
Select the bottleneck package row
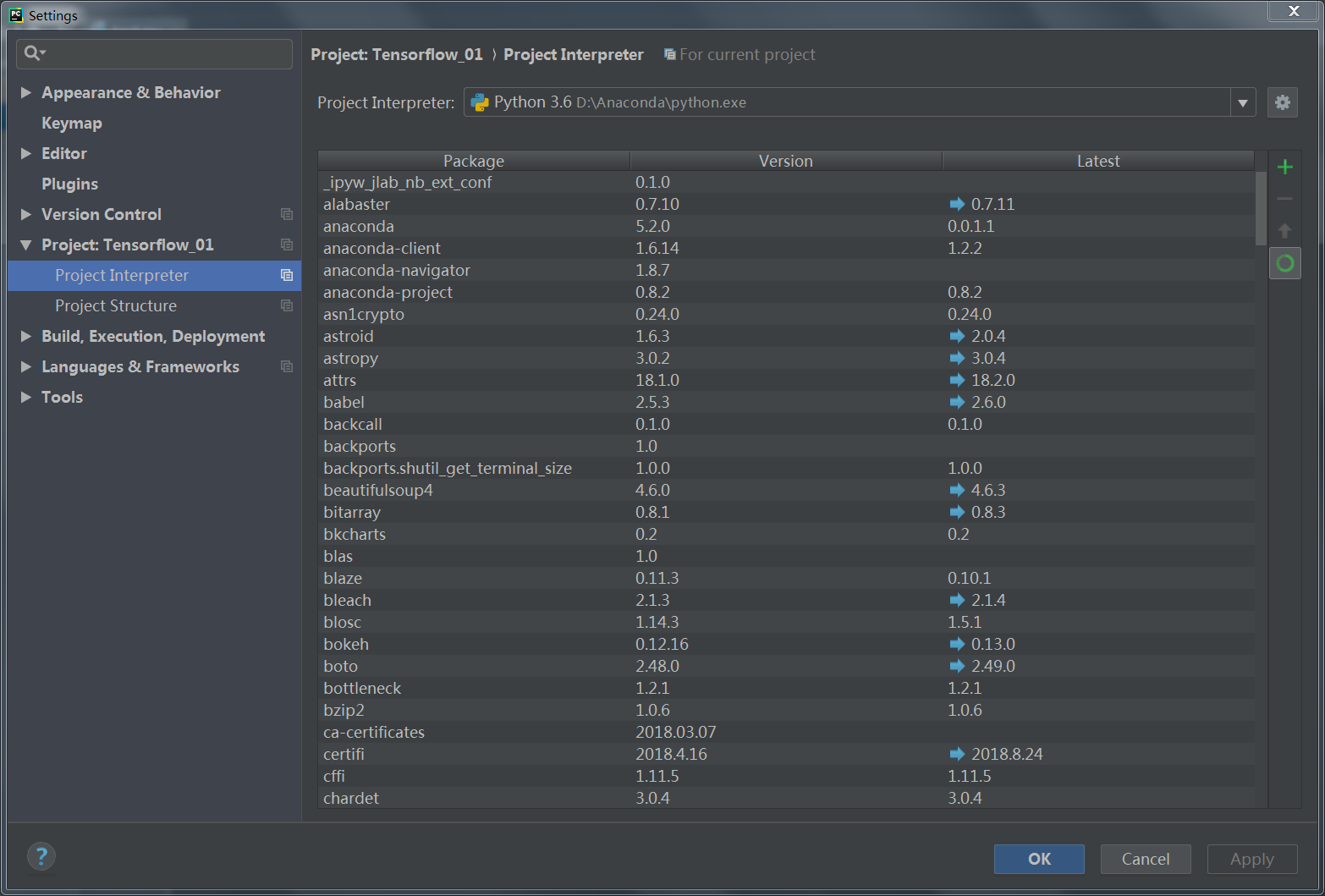coord(786,688)
